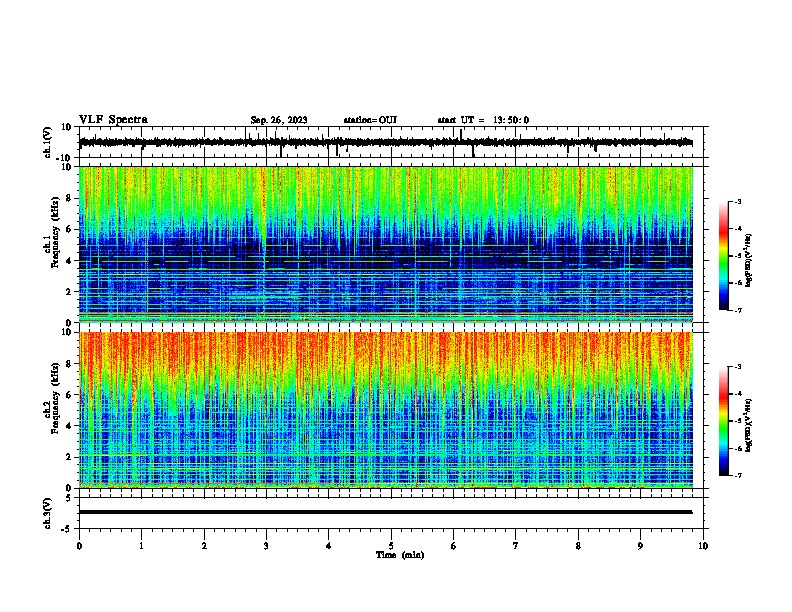Click time axis tick label "6"
The width and height of the screenshot is (792, 612).
(454, 546)
